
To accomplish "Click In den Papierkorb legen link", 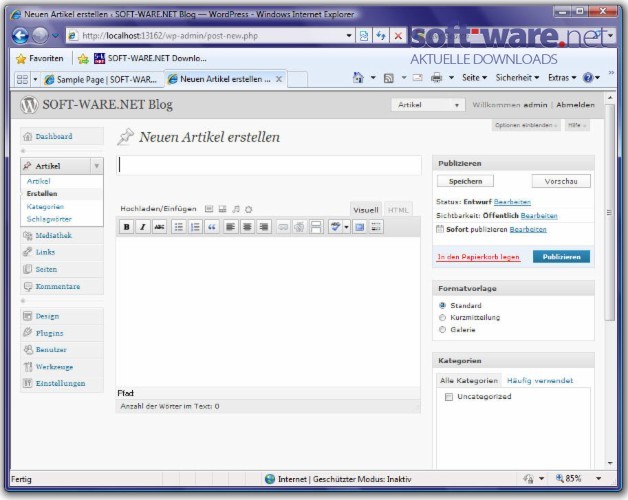I will (479, 257).
